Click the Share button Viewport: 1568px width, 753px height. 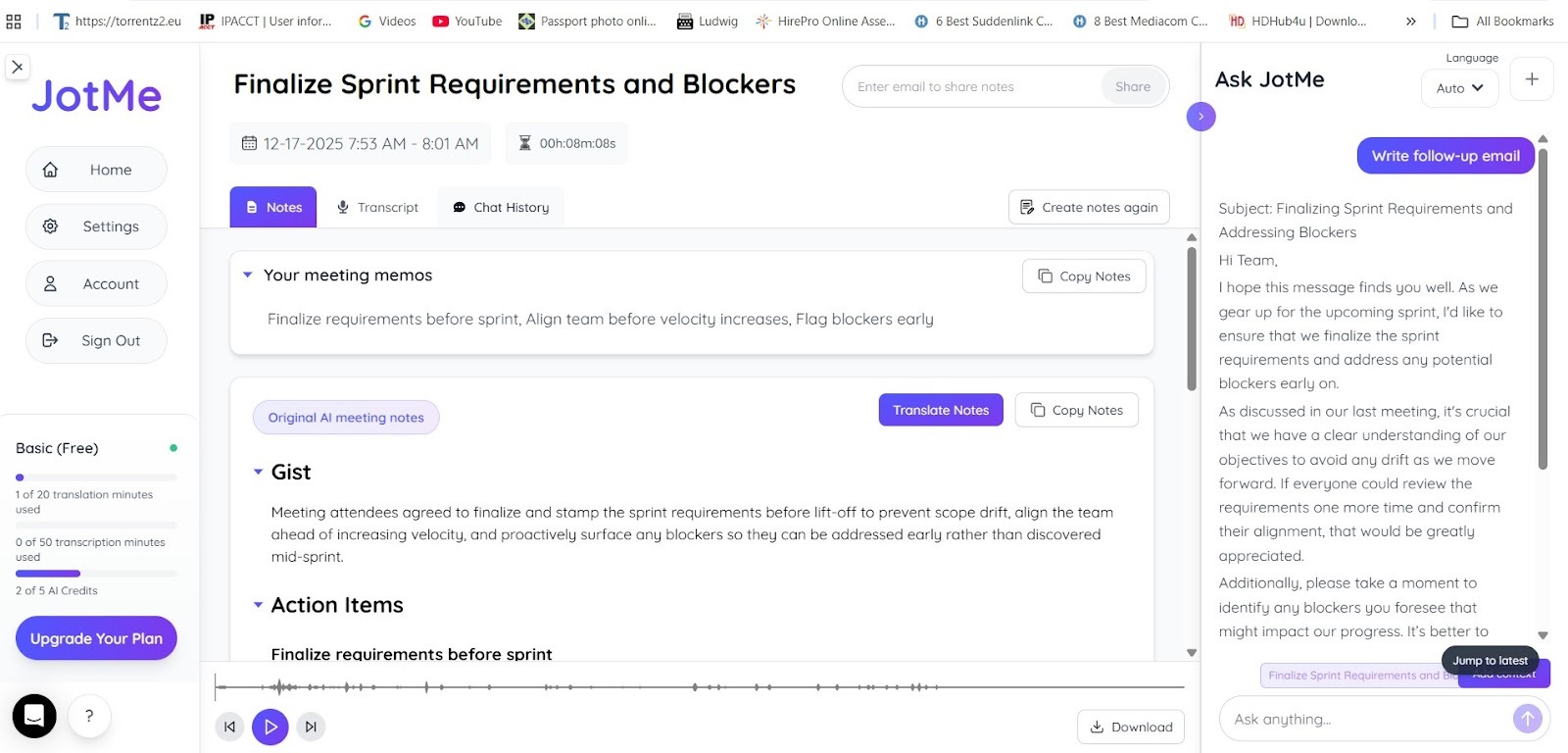1133,86
